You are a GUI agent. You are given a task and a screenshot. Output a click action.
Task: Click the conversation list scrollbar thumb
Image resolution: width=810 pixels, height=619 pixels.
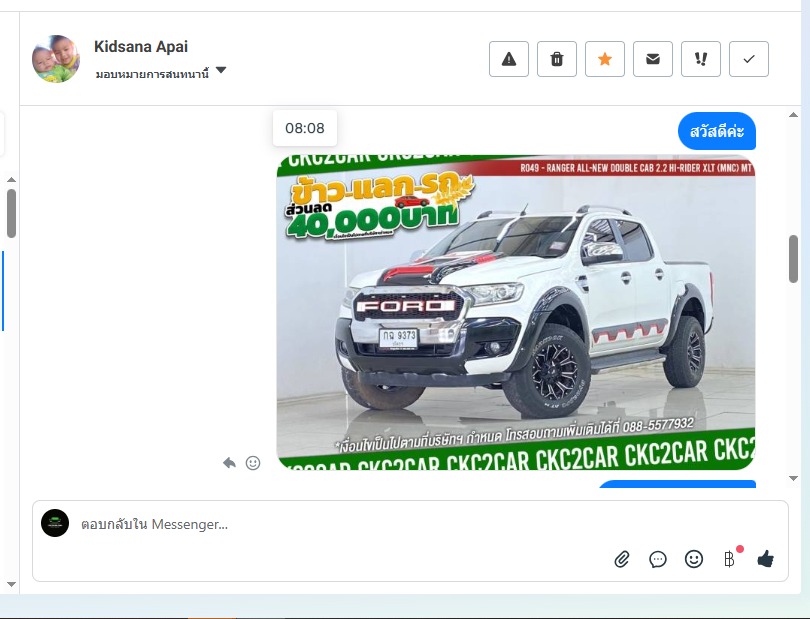11,213
